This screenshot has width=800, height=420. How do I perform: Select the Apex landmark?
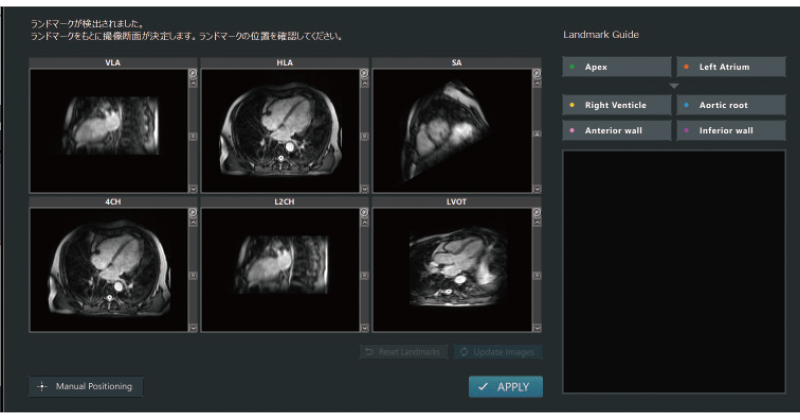616,67
